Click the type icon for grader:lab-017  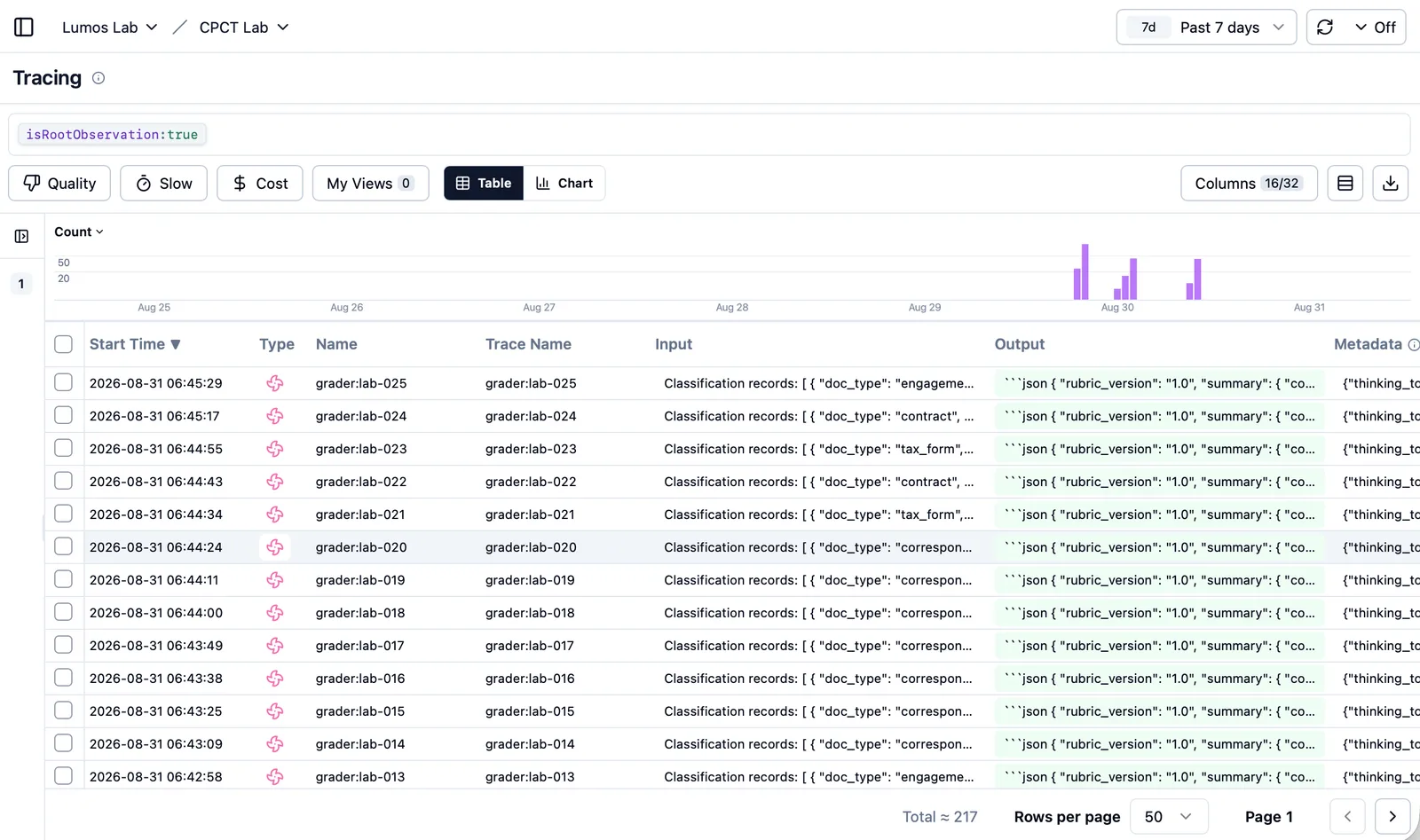point(275,646)
